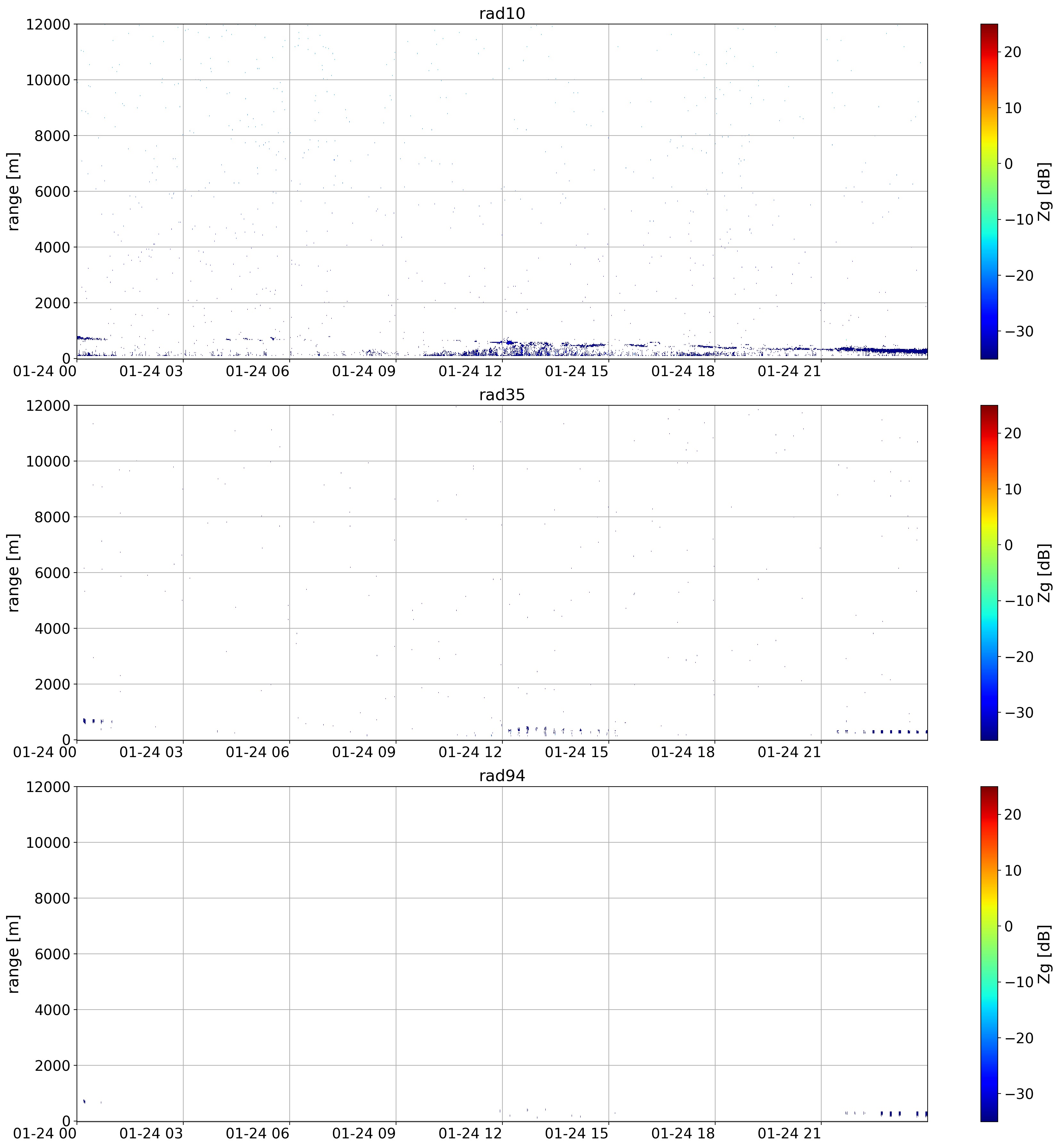Click the "01-24 12" x-axis tick of rad35
The height and width of the screenshot is (1148, 1059).
(x=470, y=752)
